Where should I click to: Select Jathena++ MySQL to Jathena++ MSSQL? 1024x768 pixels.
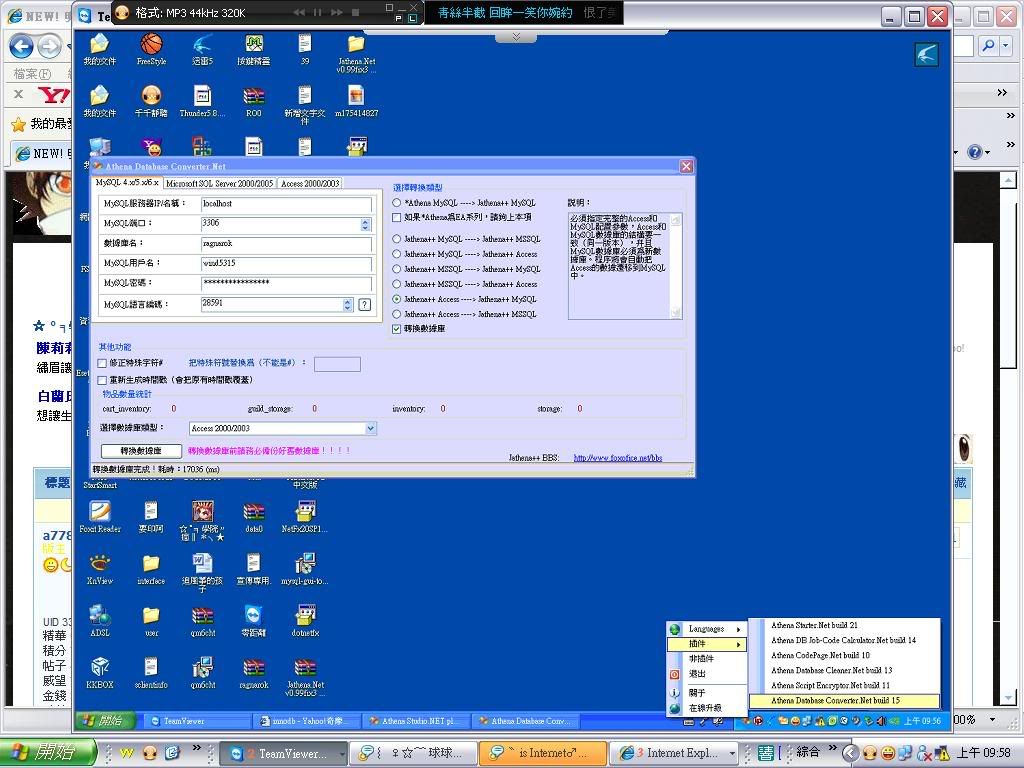coord(396,239)
